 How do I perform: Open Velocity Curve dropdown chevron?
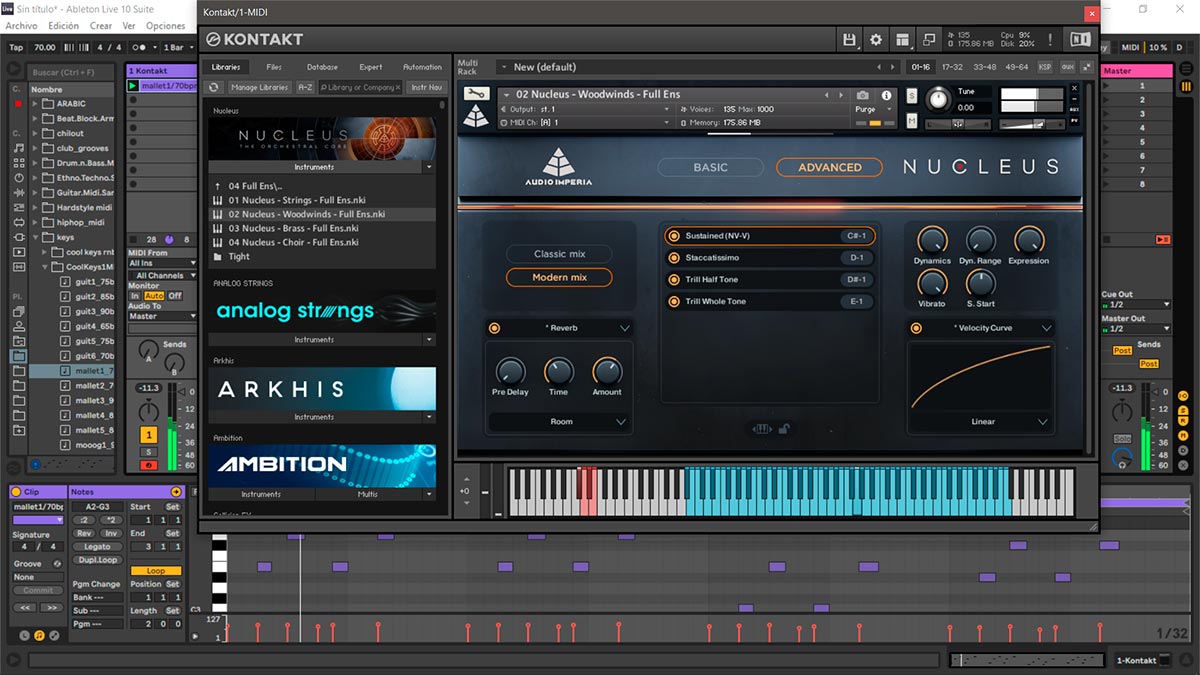pyautogui.click(x=1045, y=328)
